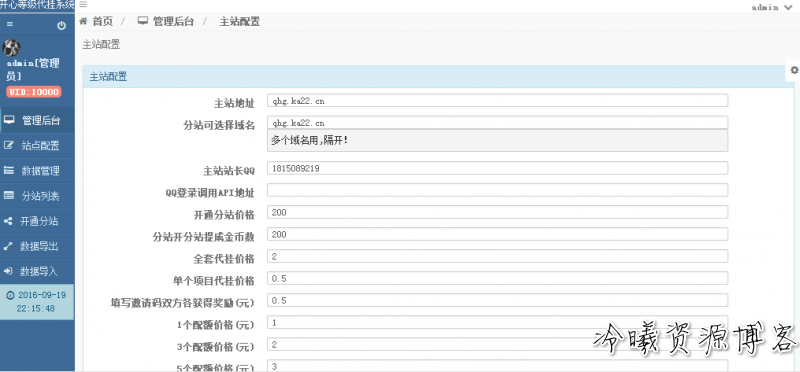The height and width of the screenshot is (372, 800).
Task: Open 数据导出 in the sidebar menu
Action: [x=37, y=246]
